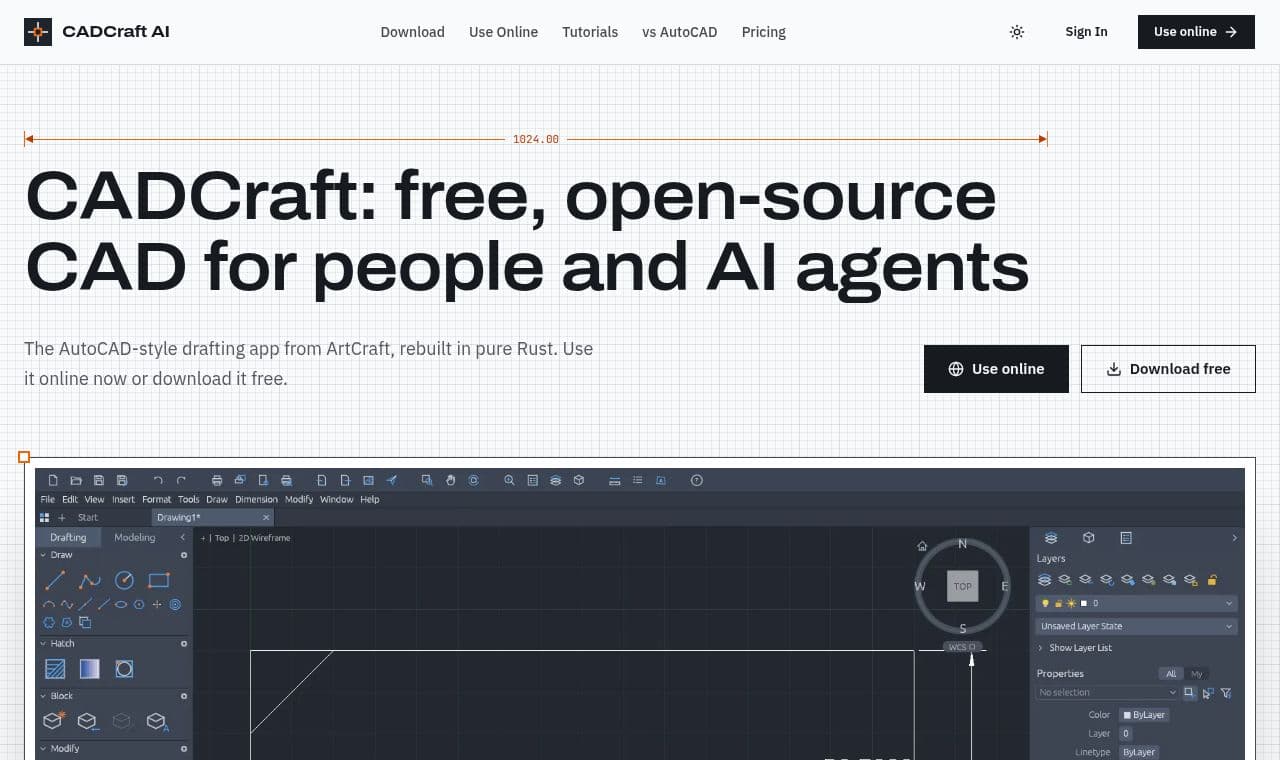Click the white layer color square
Viewport: 1280px width, 760px height.
(1083, 604)
